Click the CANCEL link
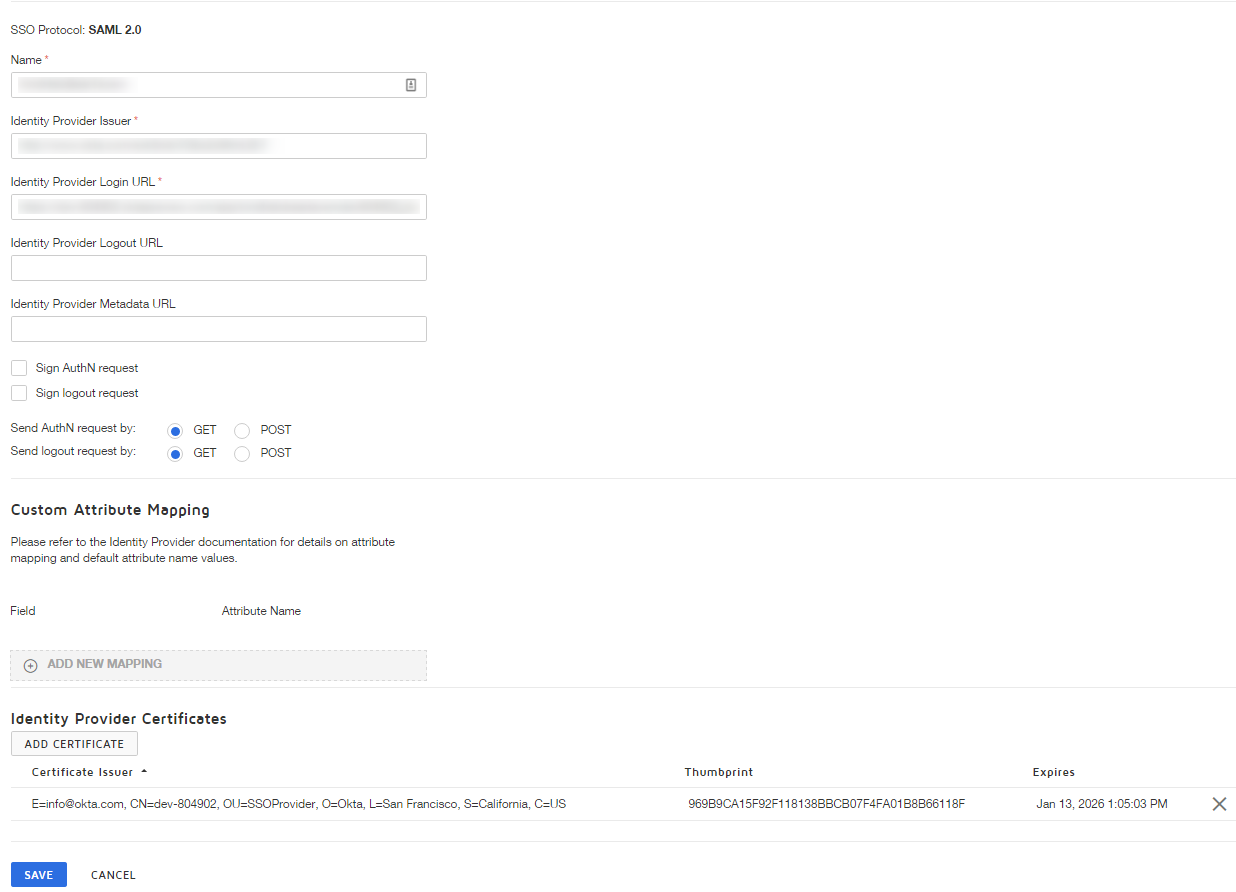The image size is (1236, 892). [112, 874]
